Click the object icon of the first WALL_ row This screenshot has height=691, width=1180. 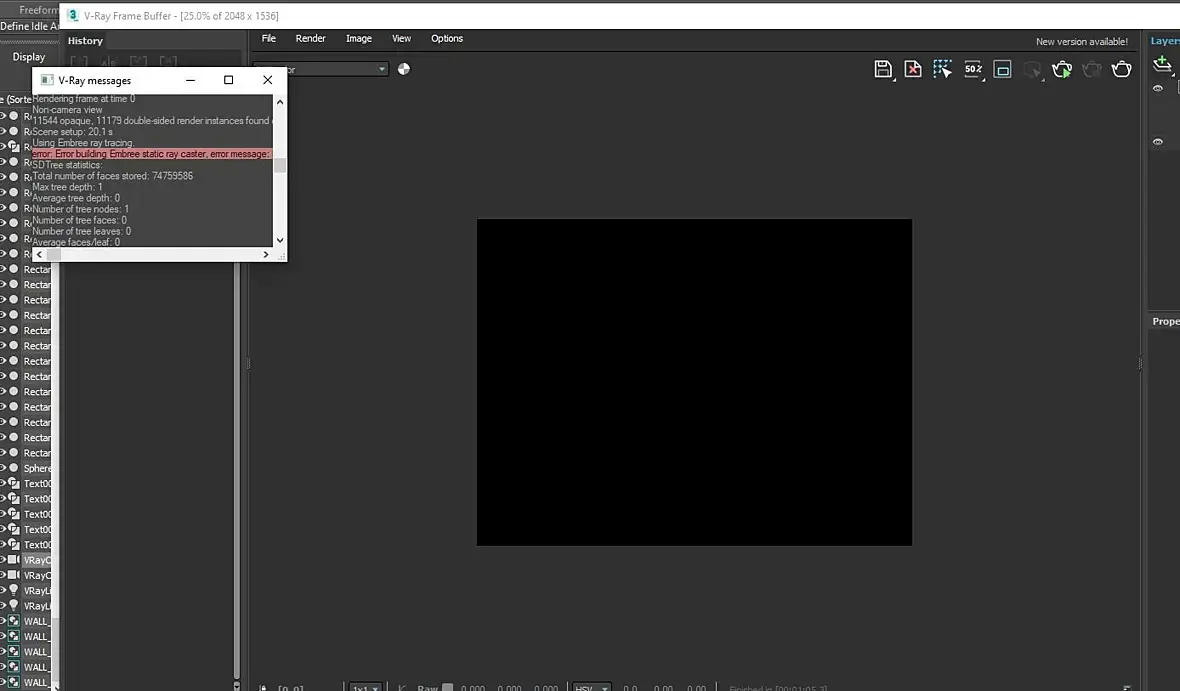tap(14, 621)
